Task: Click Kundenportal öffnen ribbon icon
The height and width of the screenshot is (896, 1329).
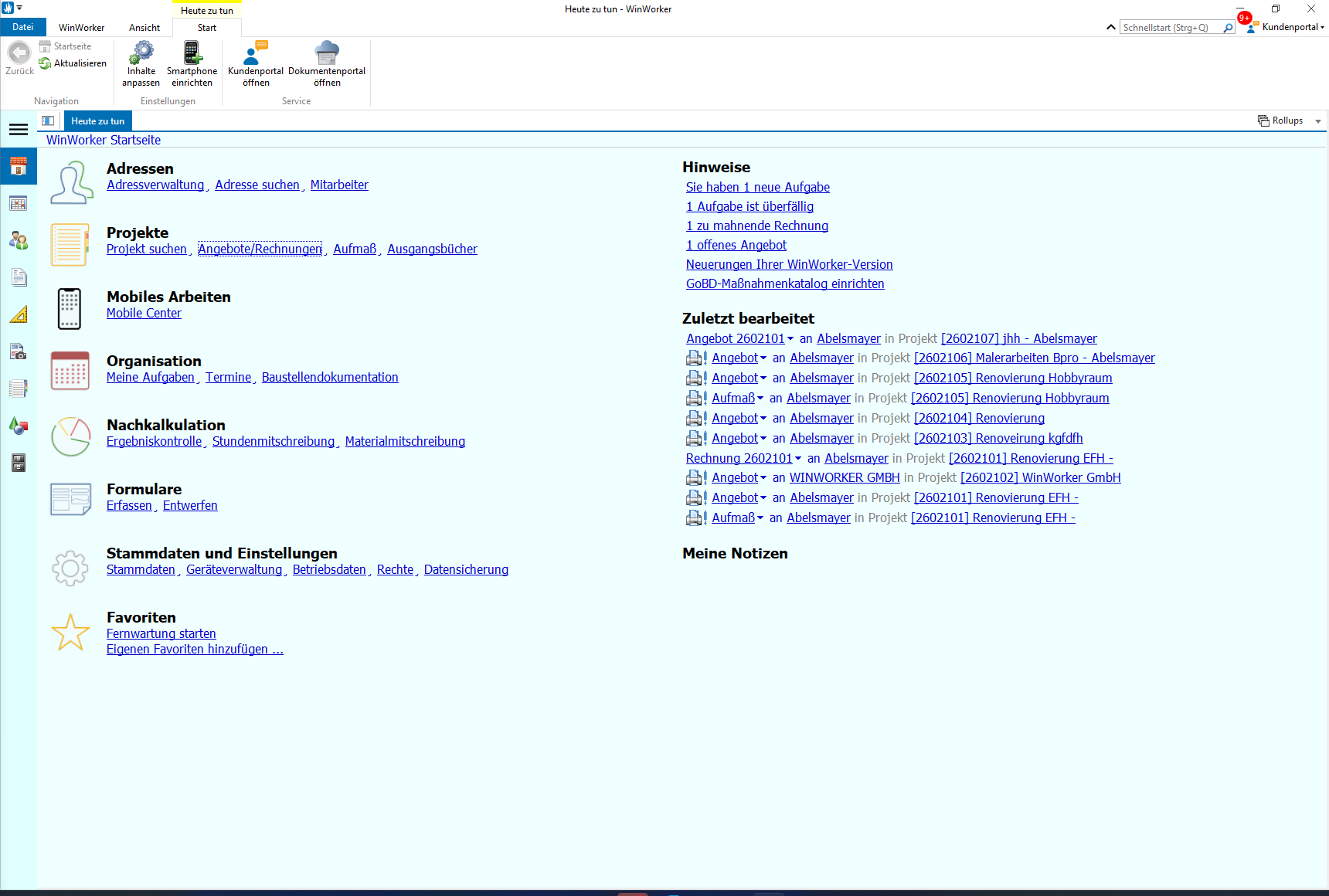Action: coord(255,53)
